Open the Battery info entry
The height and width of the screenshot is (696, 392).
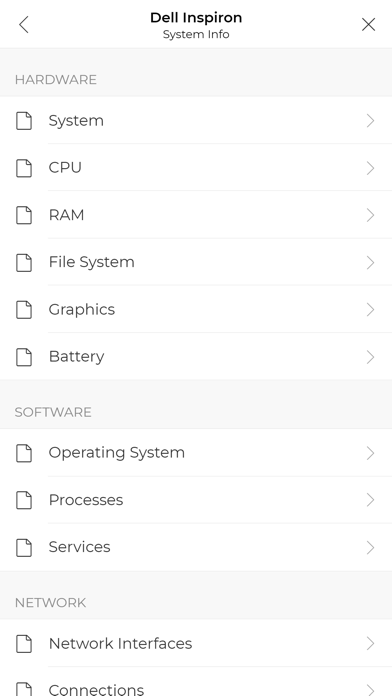196,356
